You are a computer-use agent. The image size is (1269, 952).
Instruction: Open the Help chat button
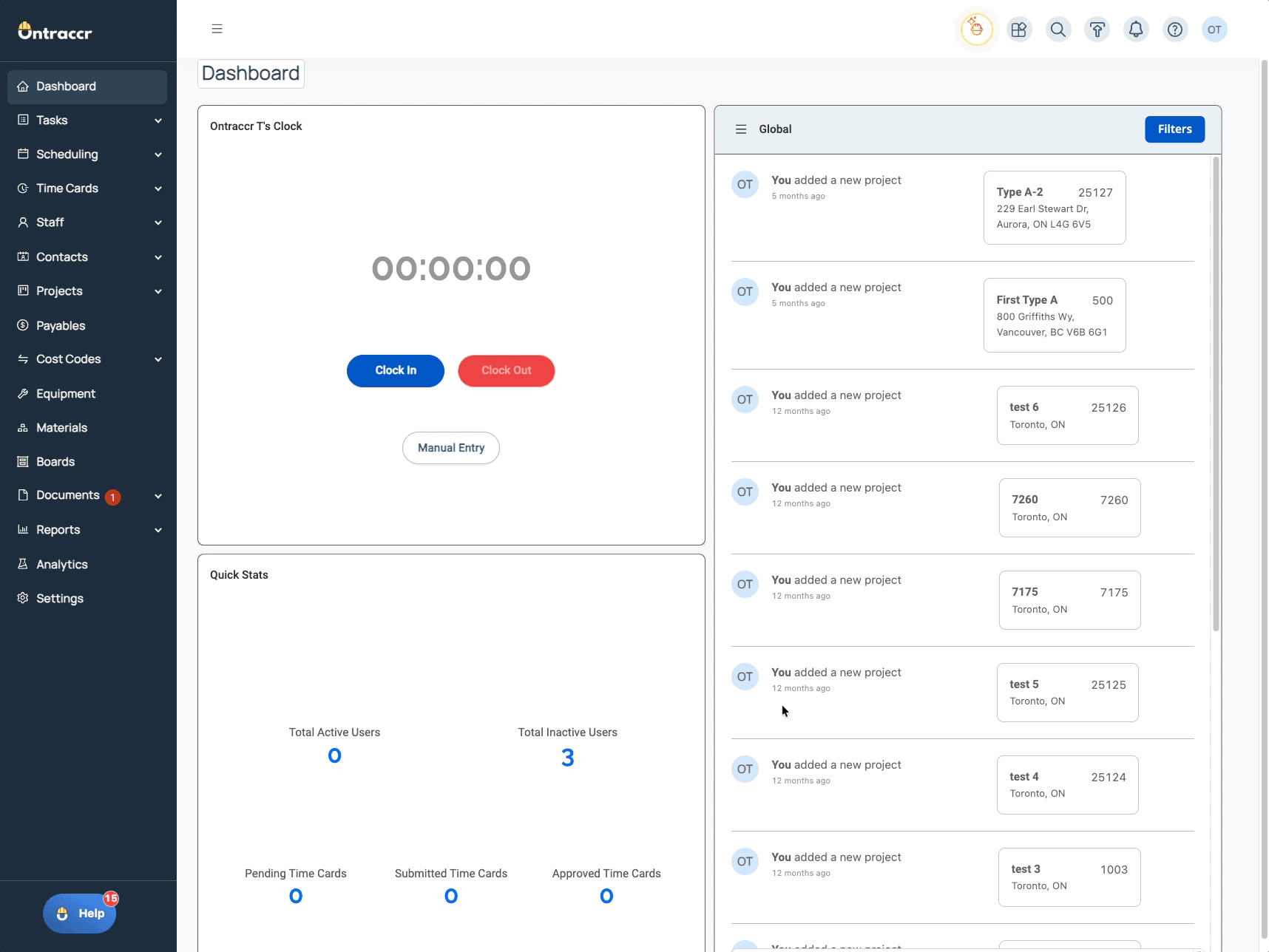tap(80, 914)
